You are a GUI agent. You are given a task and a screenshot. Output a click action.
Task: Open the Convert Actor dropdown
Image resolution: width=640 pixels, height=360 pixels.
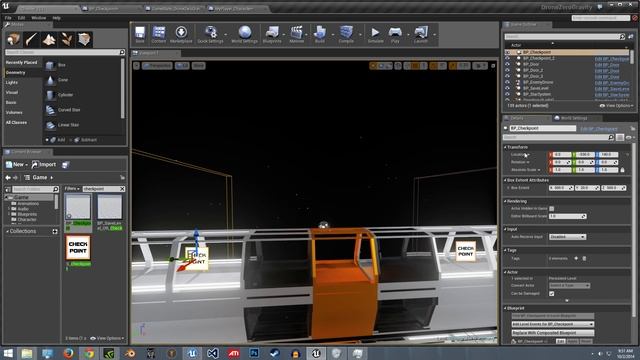(x=569, y=285)
